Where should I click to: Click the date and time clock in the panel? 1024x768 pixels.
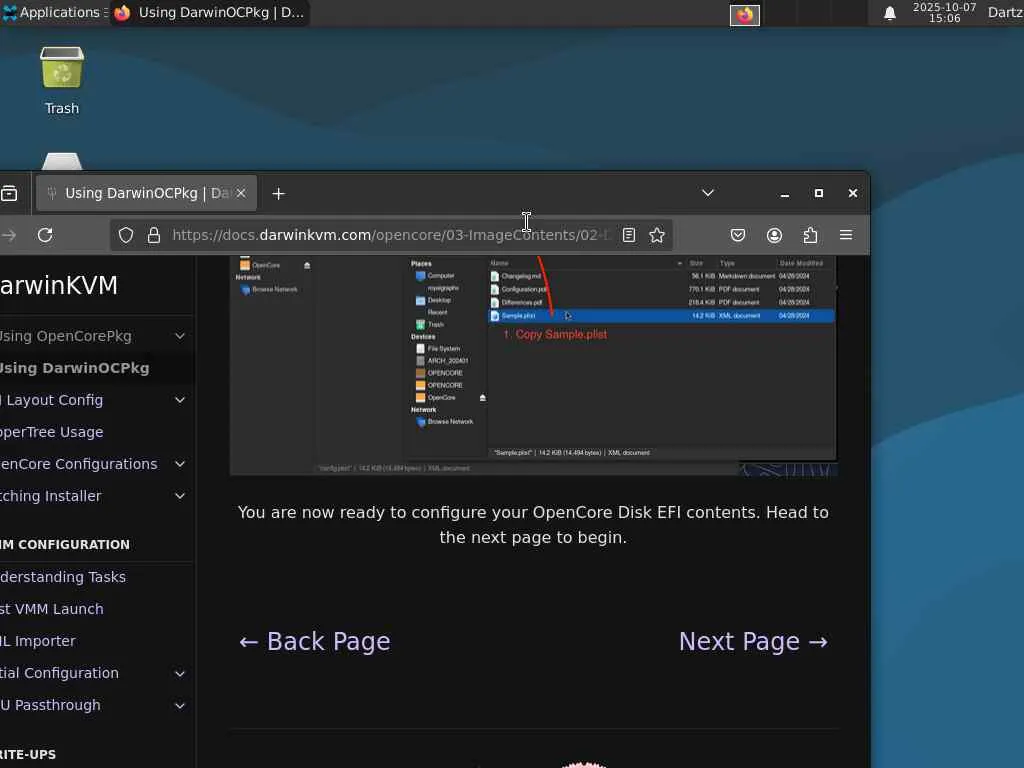pyautogui.click(x=944, y=12)
